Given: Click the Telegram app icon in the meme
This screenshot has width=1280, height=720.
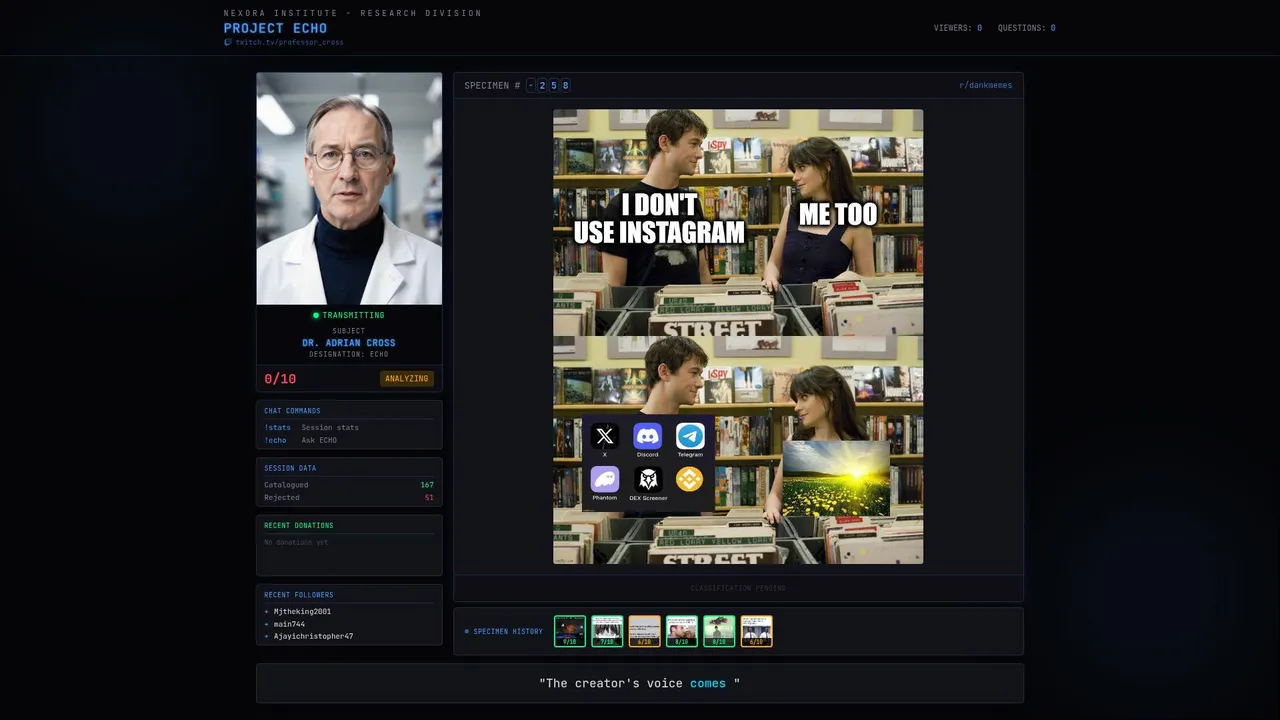Looking at the screenshot, I should [x=690, y=436].
